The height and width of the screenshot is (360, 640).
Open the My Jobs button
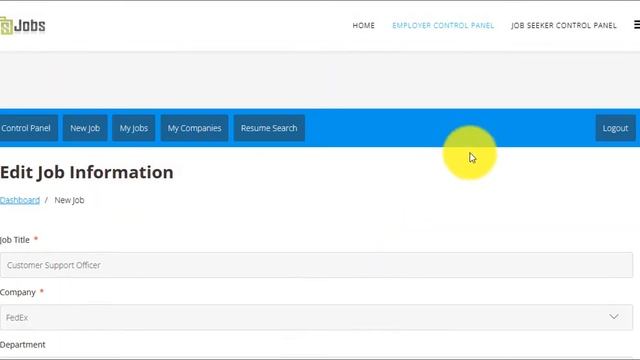(x=133, y=128)
